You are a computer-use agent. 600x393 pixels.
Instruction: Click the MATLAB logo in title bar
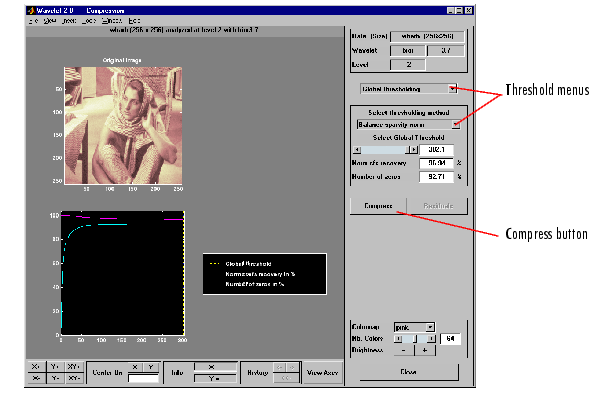point(31,10)
